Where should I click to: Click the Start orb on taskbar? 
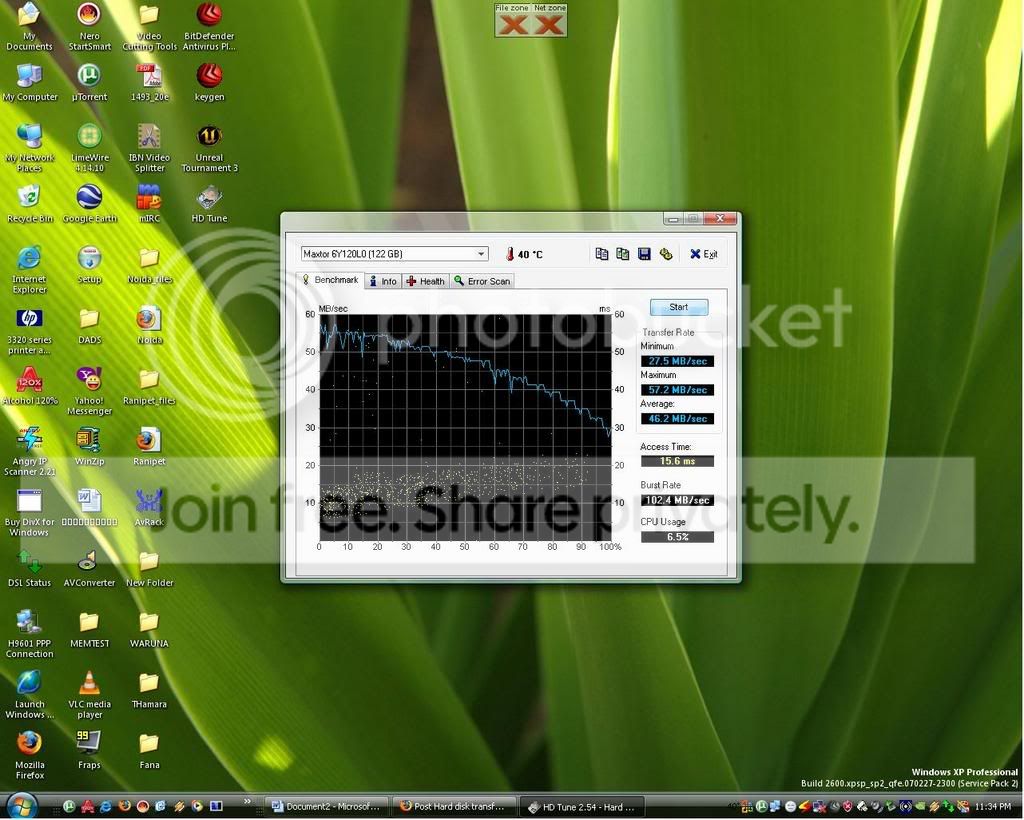[22, 806]
